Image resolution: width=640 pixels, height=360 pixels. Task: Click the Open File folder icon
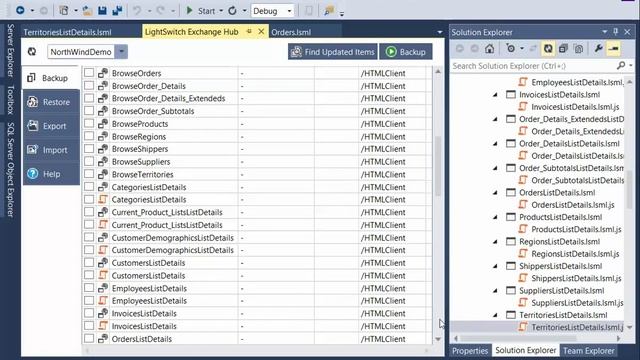pos(87,11)
